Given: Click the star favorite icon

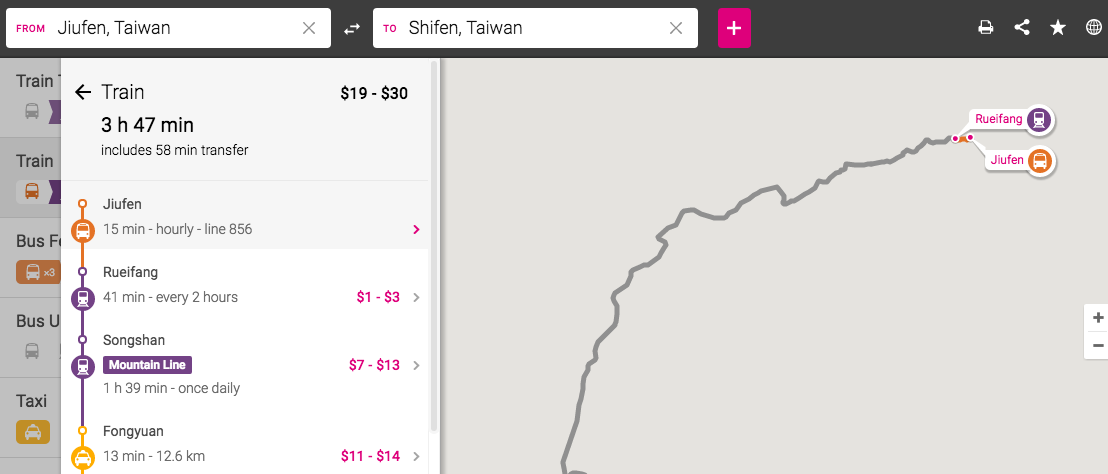Looking at the screenshot, I should 1057,28.
